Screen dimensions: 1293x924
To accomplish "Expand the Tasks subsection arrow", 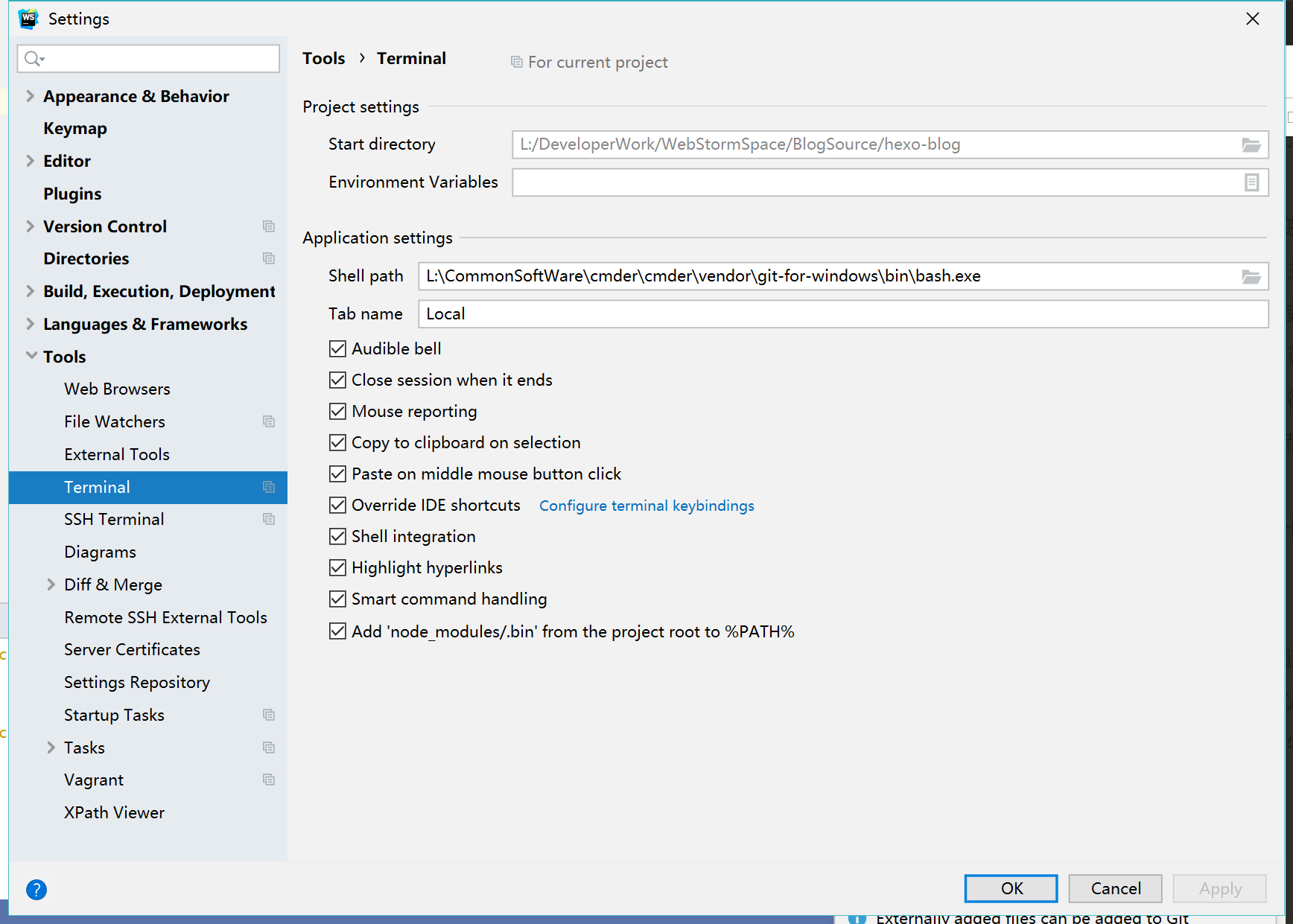I will [51, 748].
